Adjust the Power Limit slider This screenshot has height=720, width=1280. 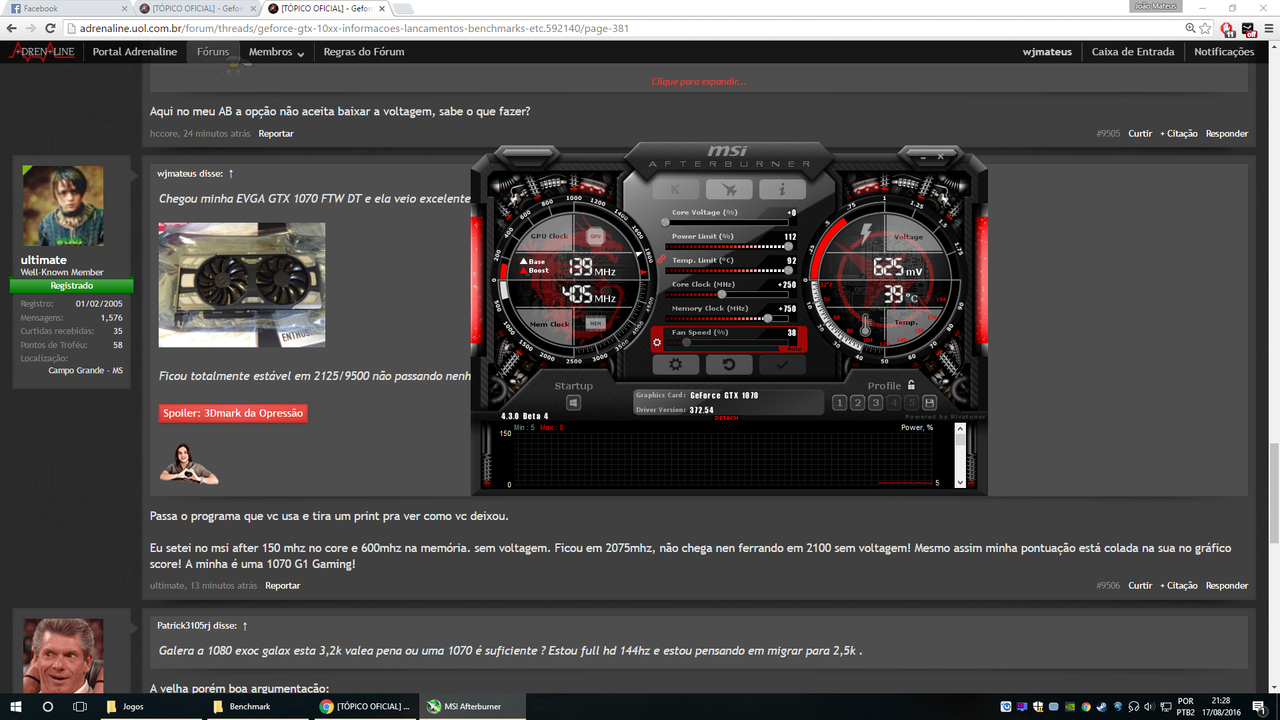[x=729, y=246]
